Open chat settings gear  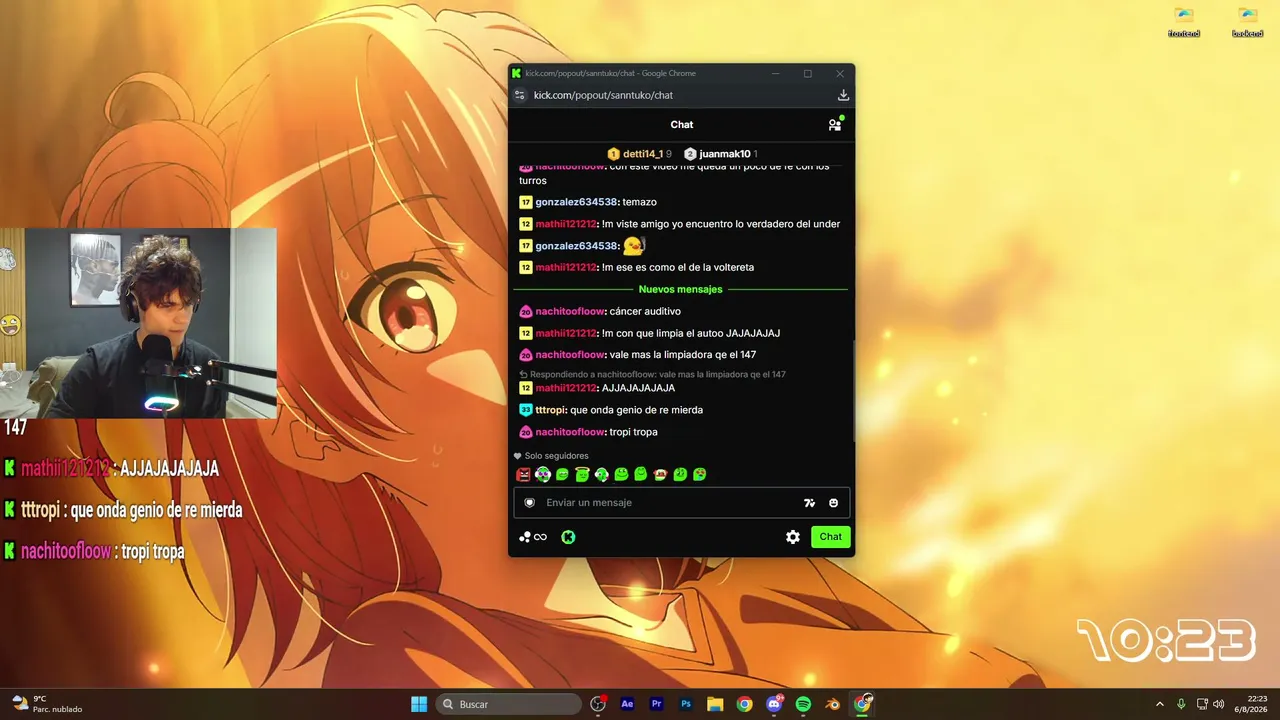pyautogui.click(x=793, y=537)
